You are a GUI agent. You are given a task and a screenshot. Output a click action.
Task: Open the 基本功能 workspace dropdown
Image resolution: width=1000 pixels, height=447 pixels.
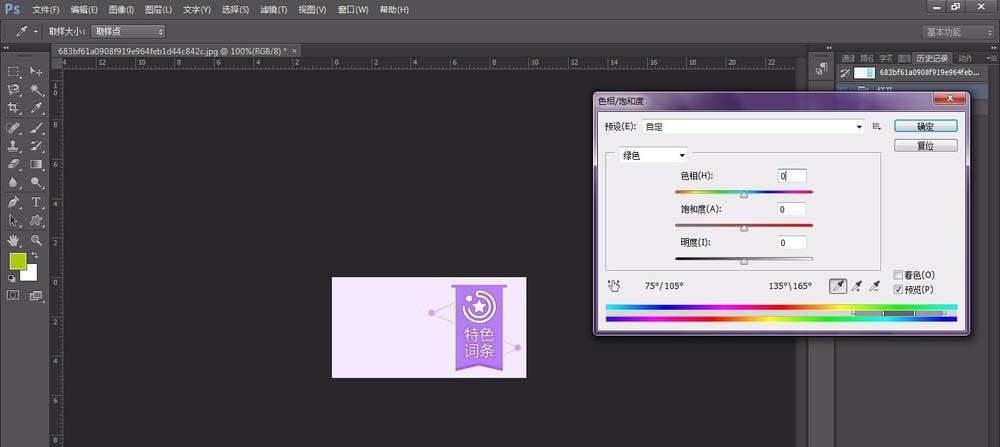[x=956, y=31]
